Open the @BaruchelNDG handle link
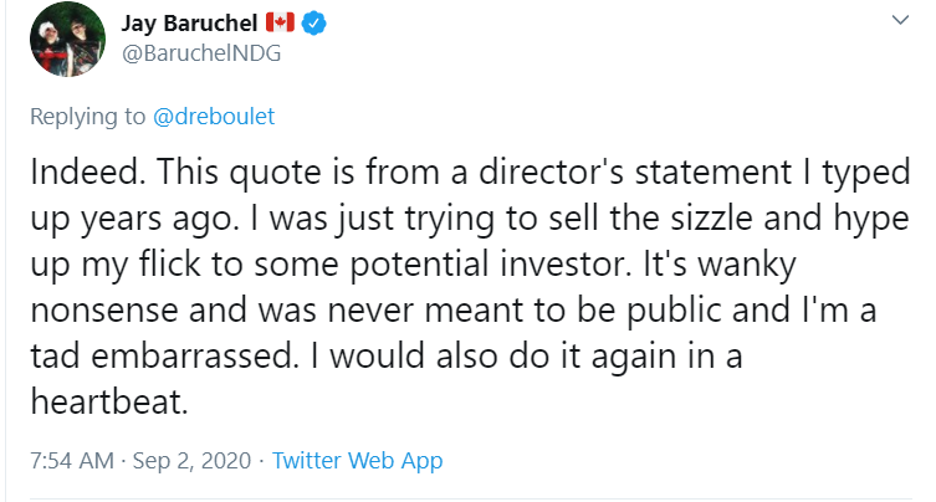 pyautogui.click(x=200, y=54)
